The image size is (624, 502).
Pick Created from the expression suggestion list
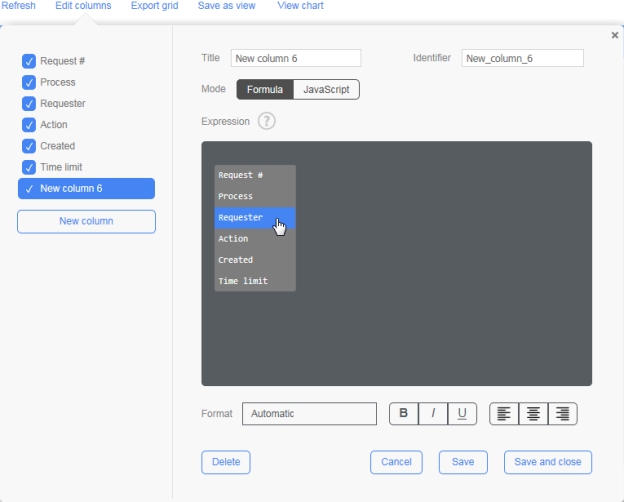point(254,260)
